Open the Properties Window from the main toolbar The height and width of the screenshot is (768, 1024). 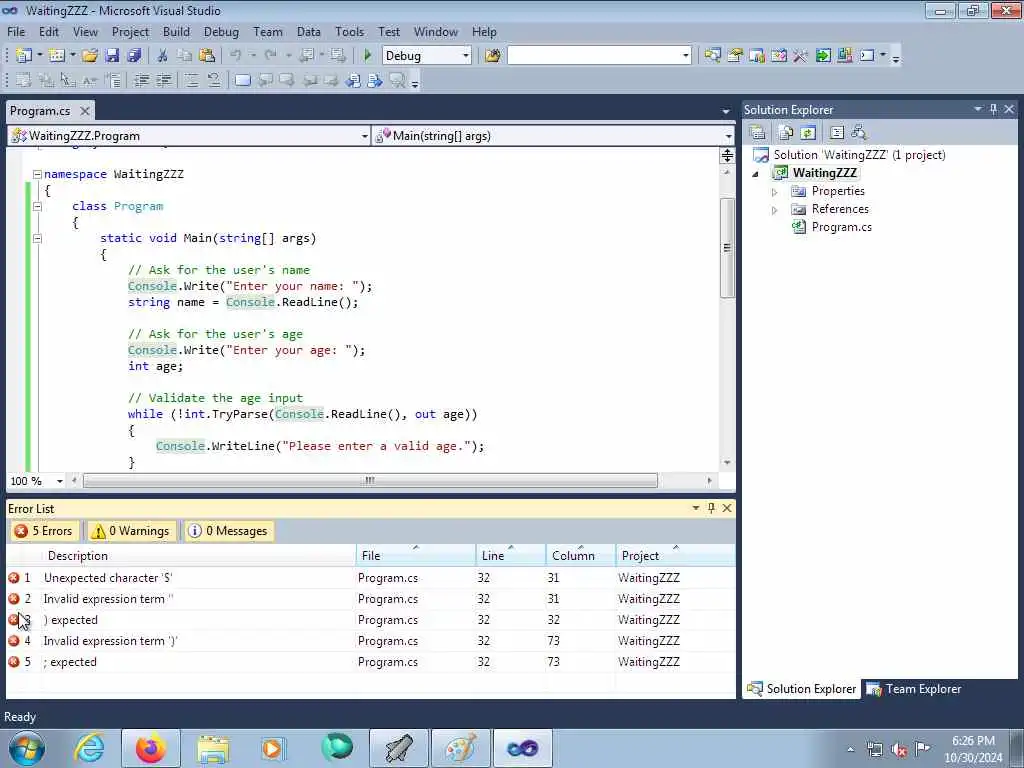735,56
